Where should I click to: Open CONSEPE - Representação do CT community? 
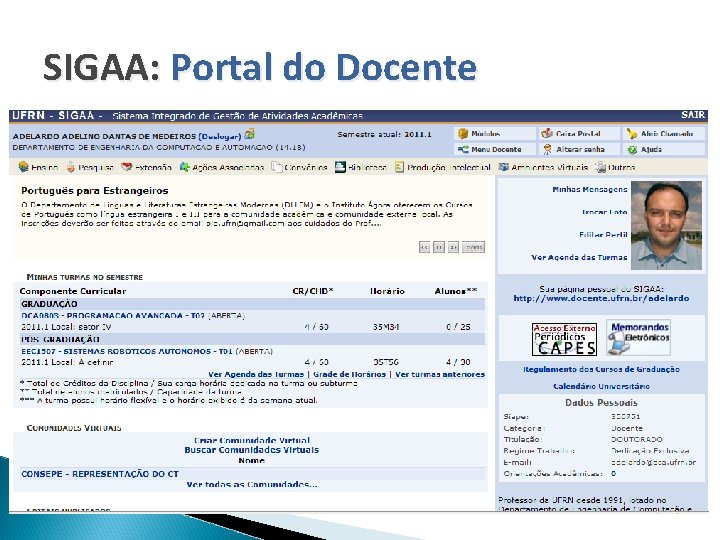100,473
